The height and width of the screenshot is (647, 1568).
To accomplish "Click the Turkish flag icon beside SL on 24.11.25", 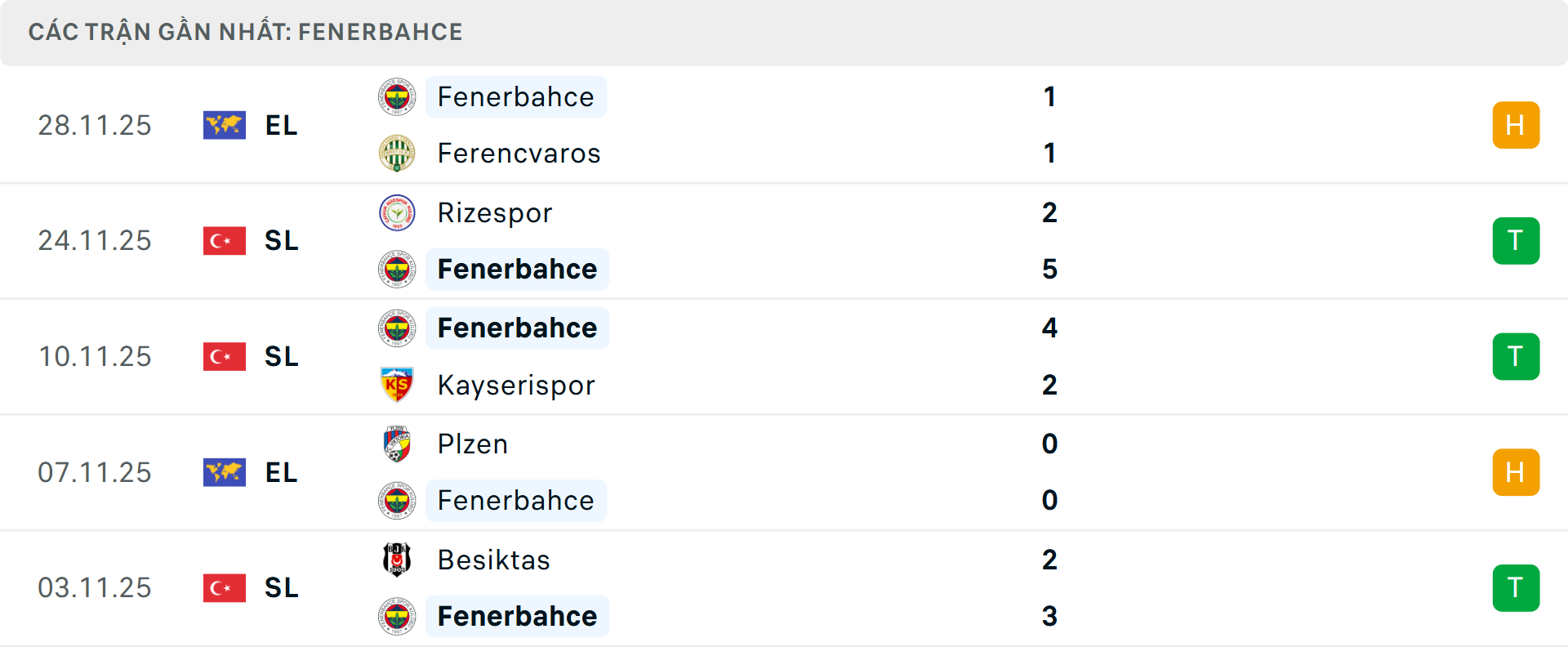I will click(224, 241).
